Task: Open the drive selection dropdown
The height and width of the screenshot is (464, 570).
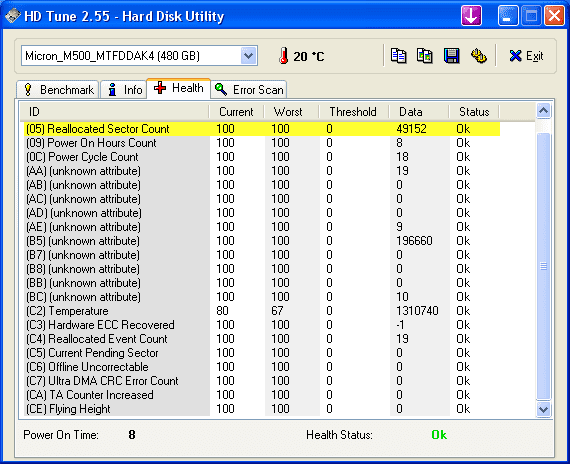Action: click(x=248, y=56)
